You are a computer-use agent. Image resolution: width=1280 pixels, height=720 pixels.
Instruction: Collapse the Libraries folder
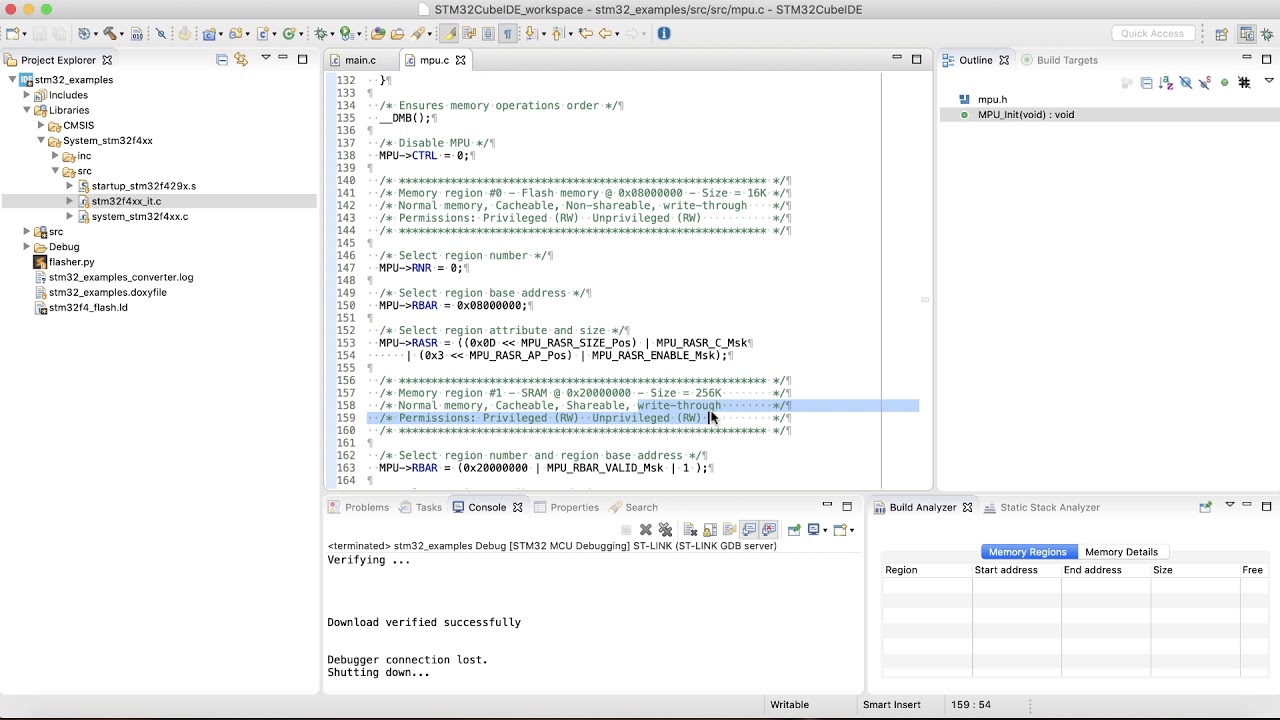27,110
